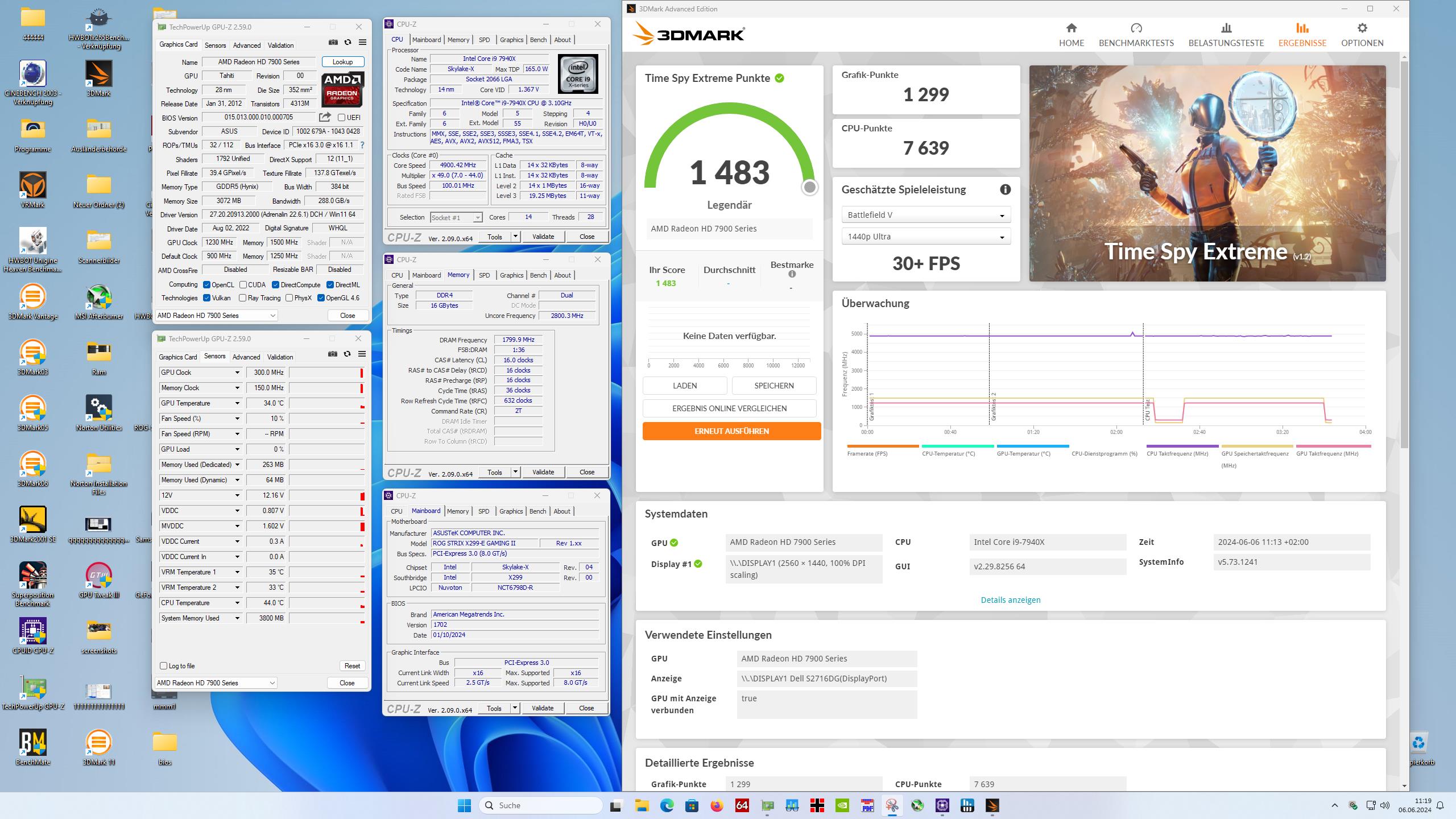Open the hamburger menu in GPU-Z Sensors window

pos(362,354)
